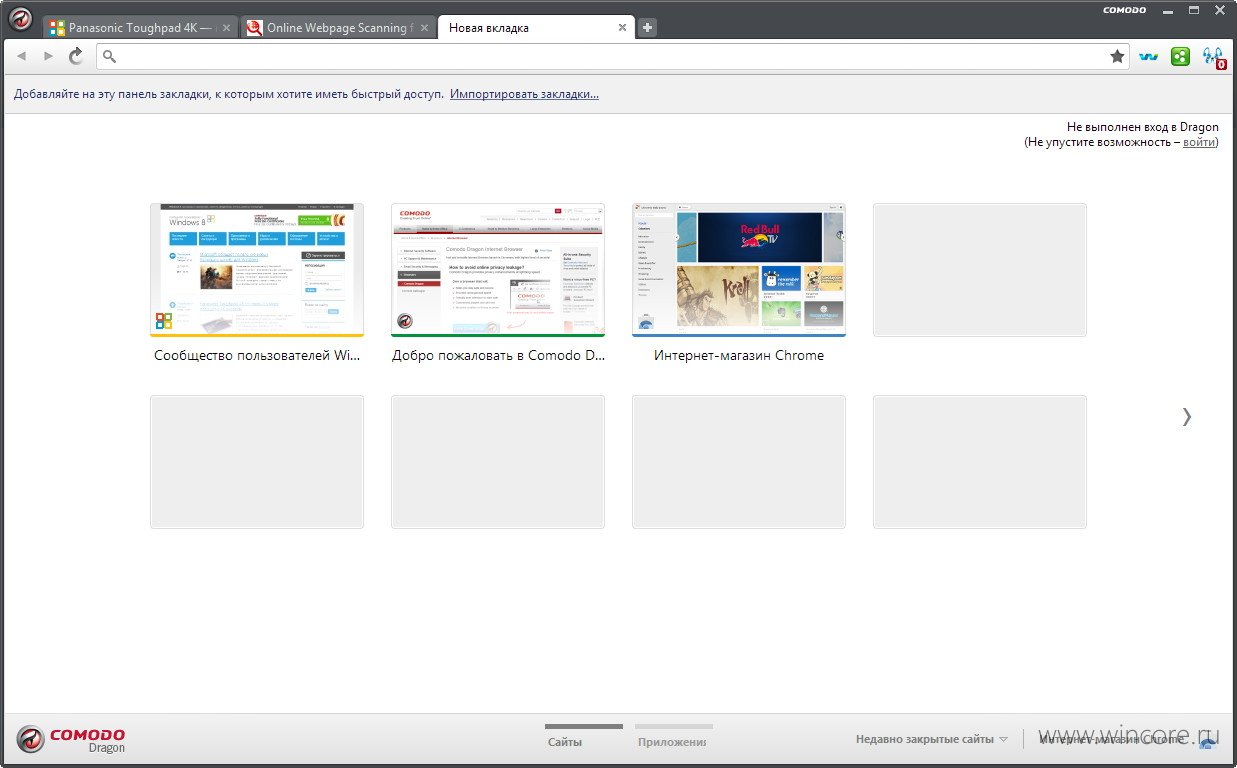The height and width of the screenshot is (768, 1237).
Task: Open the Интернет-магазин Chrome thumbnail
Action: [x=739, y=270]
